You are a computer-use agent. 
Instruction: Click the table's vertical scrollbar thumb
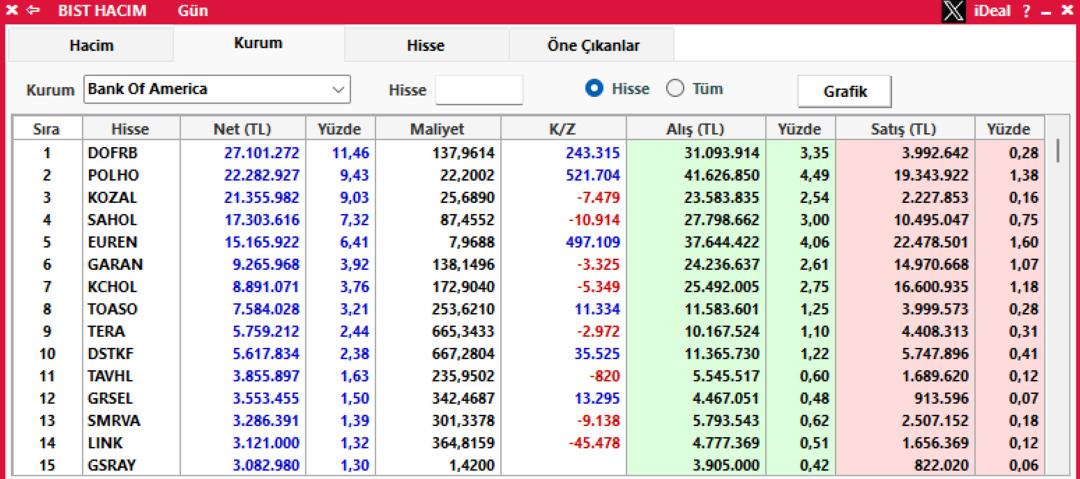[1056, 152]
